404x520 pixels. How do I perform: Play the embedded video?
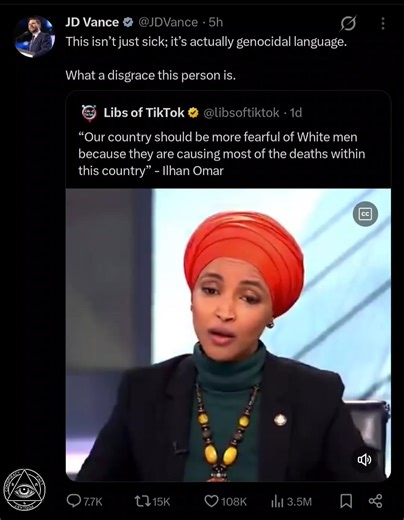point(228,335)
